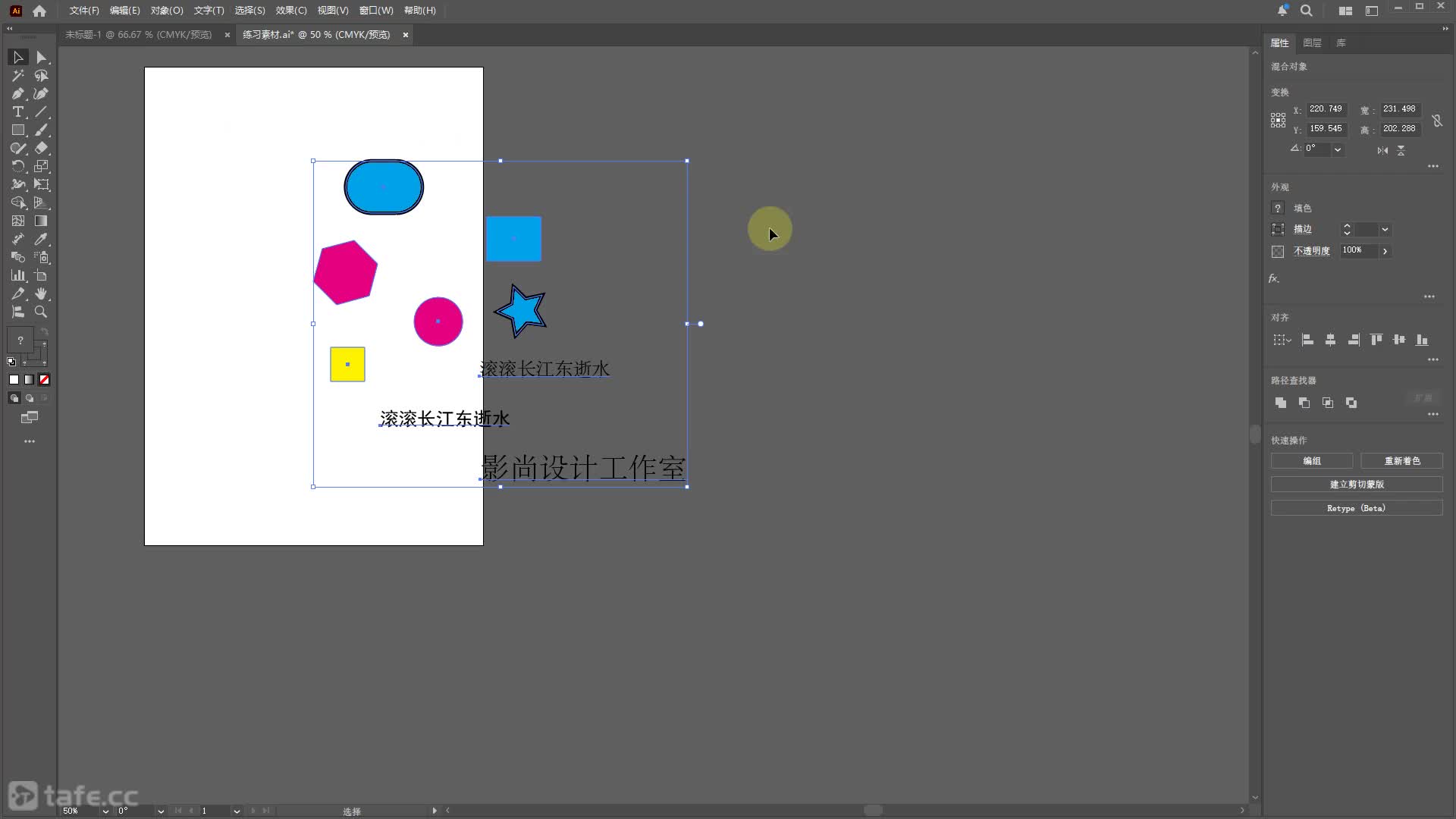The width and height of the screenshot is (1456, 819).
Task: Select the Line Segment tool
Action: 42,112
